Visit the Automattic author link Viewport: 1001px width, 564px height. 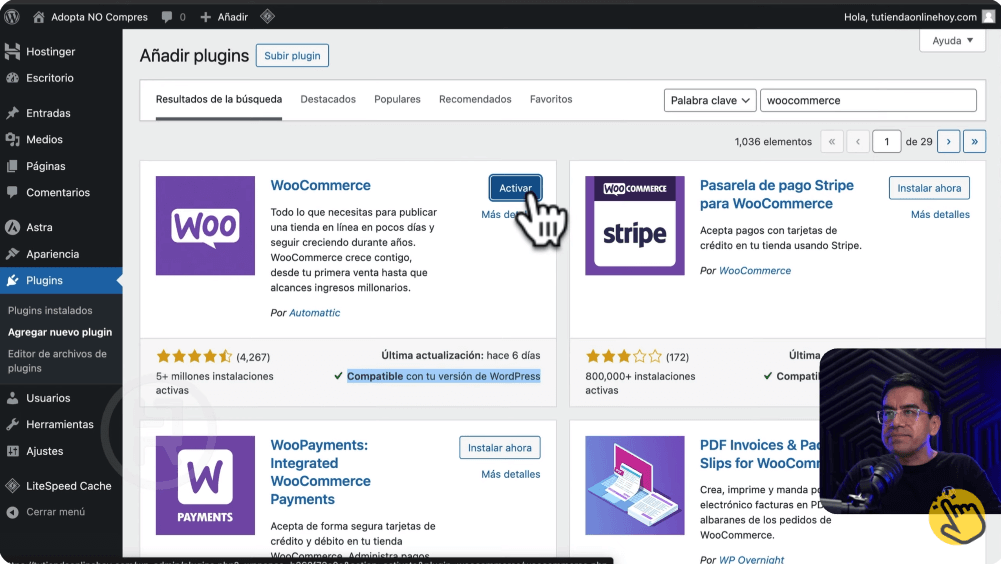pyautogui.click(x=315, y=313)
